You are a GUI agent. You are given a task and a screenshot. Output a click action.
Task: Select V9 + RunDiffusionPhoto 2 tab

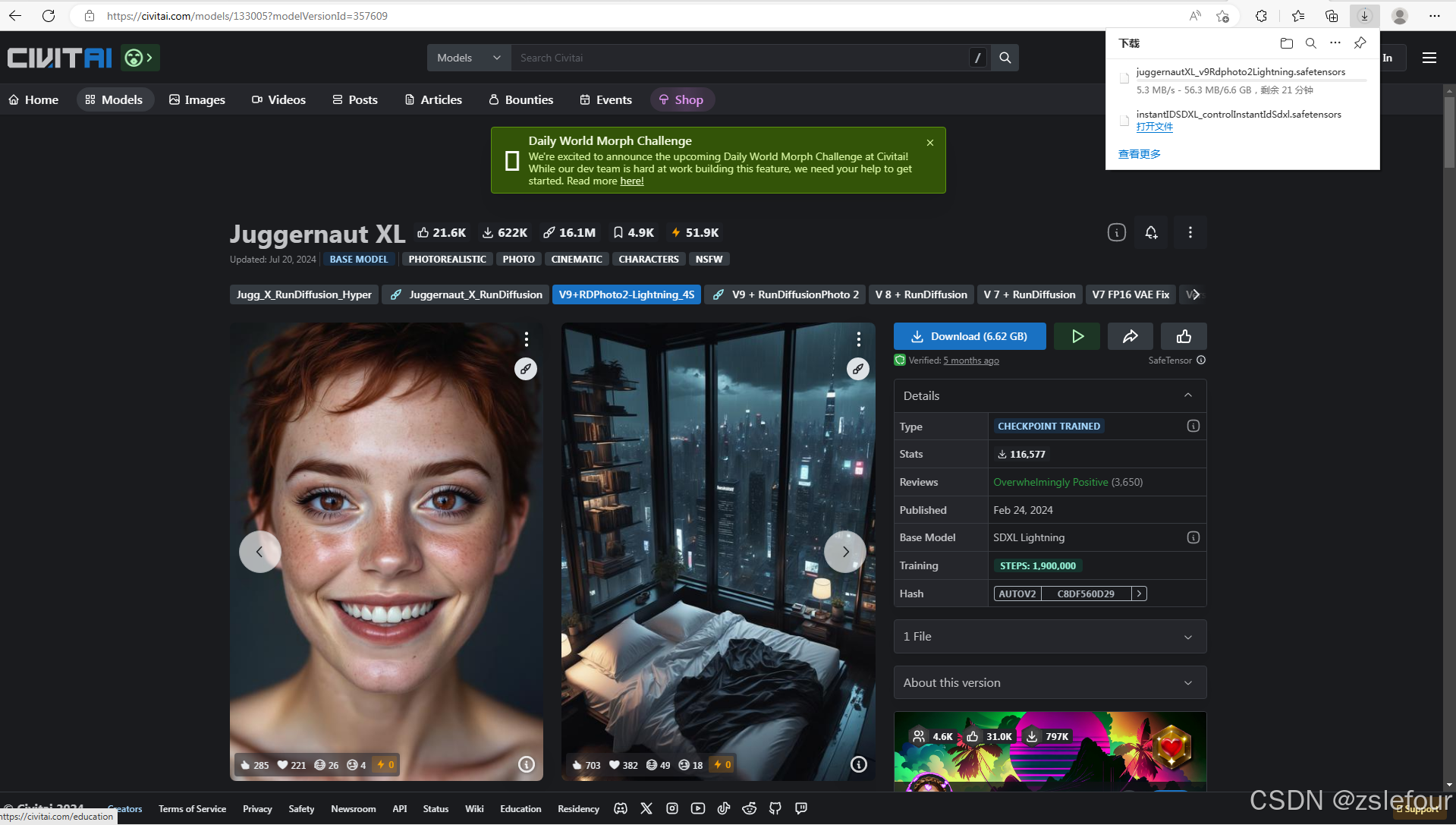coord(785,294)
